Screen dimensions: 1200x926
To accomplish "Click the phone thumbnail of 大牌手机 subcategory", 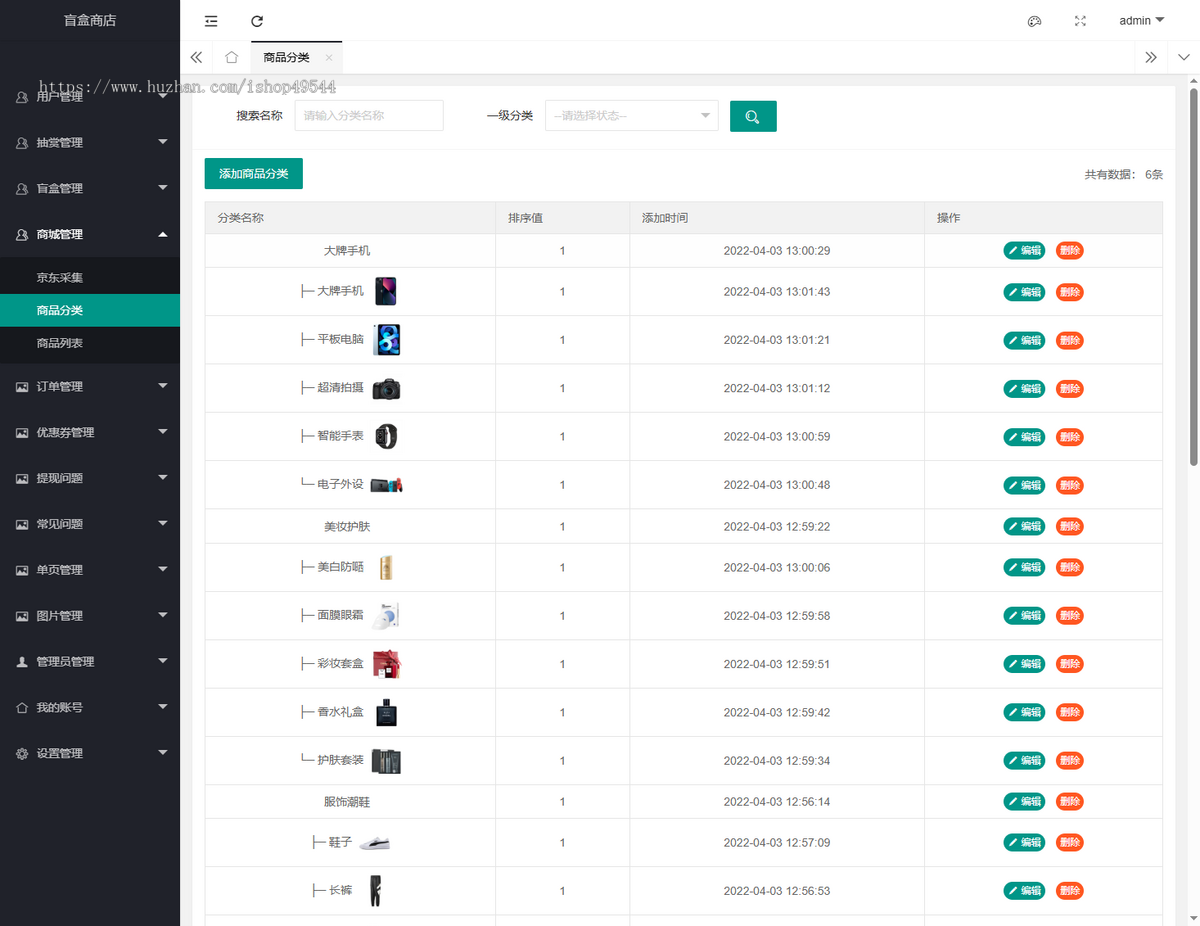I will pos(386,291).
